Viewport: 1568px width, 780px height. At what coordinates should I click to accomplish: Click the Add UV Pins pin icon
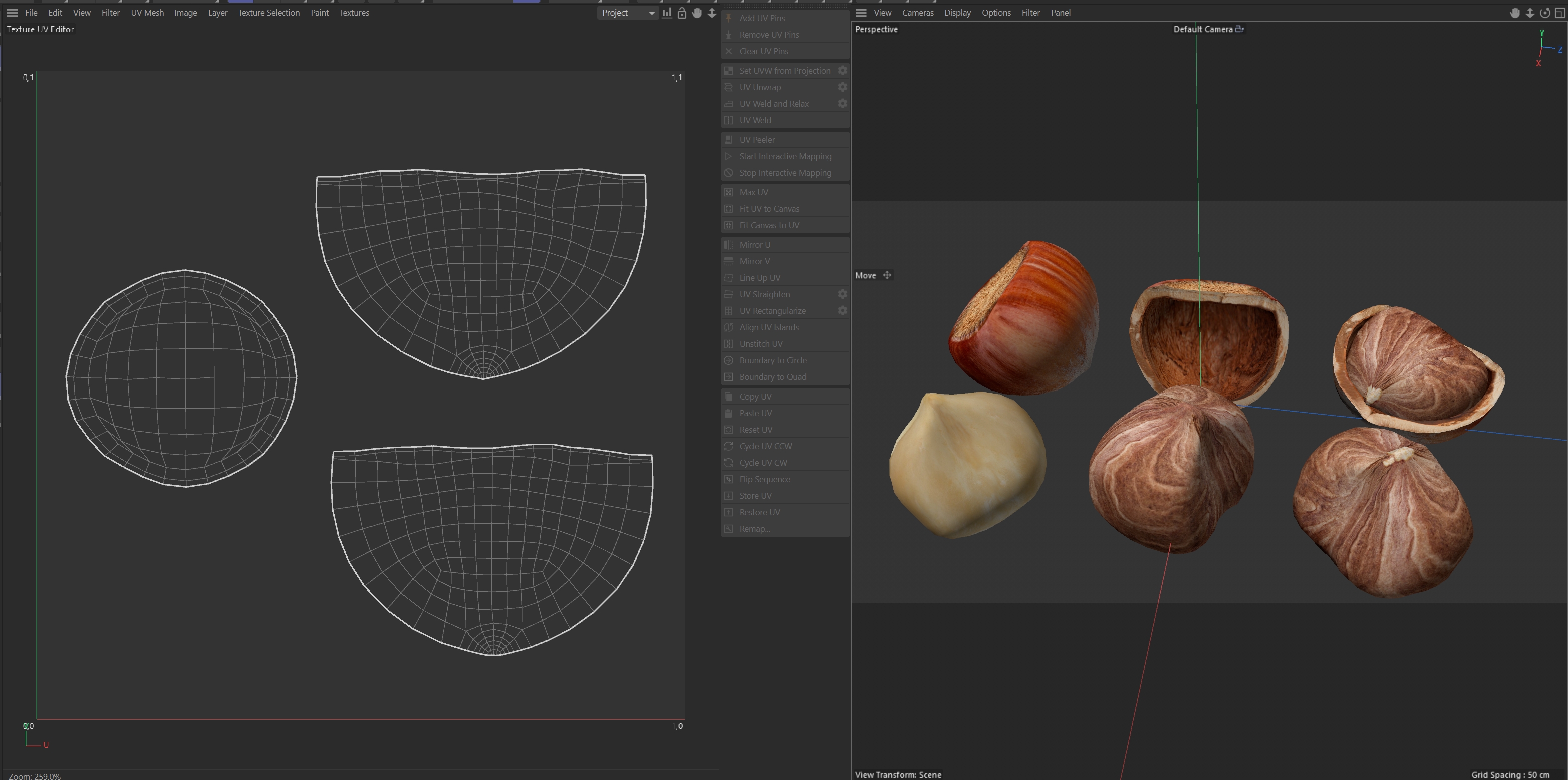[729, 18]
